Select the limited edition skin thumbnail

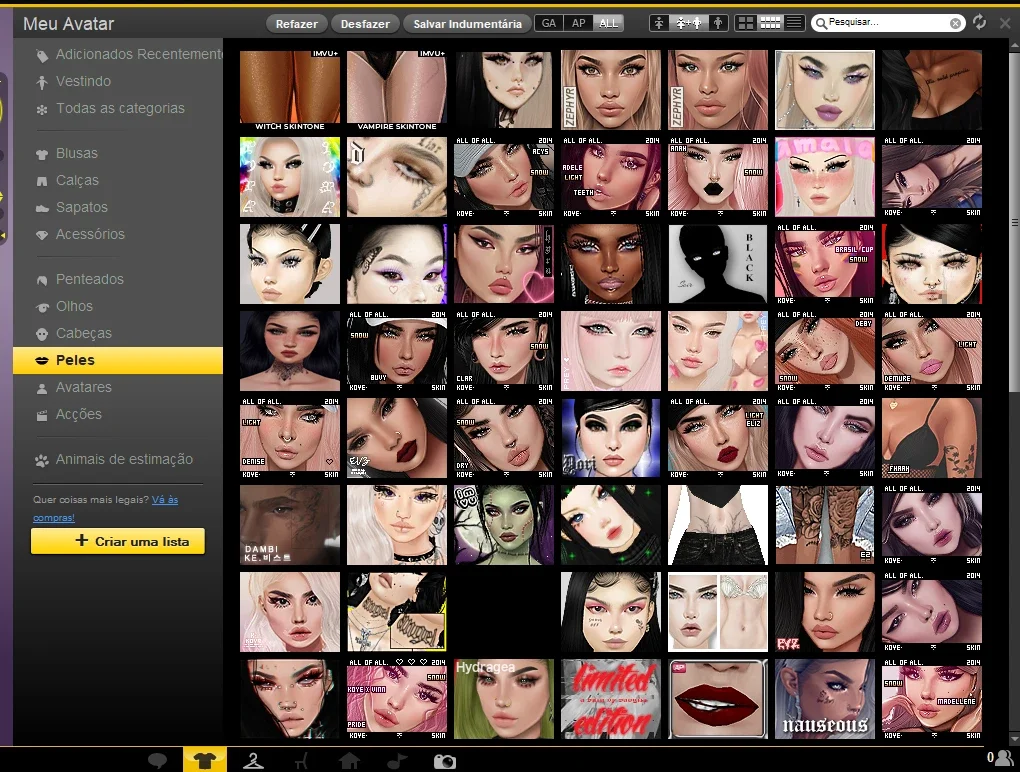(x=611, y=699)
